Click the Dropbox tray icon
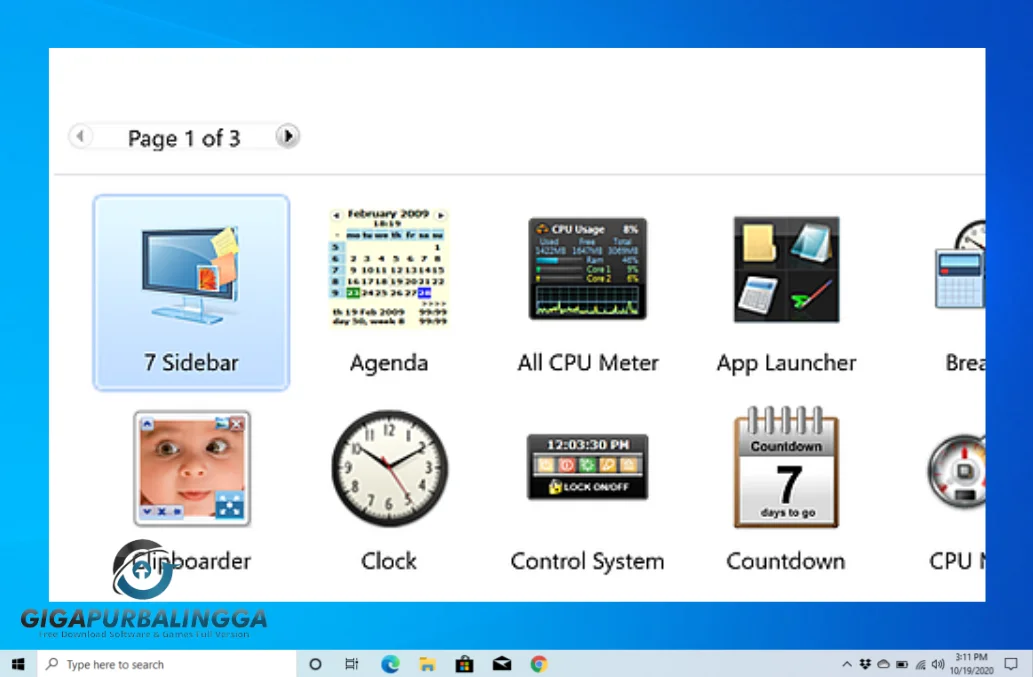1033x677 pixels. (x=865, y=664)
